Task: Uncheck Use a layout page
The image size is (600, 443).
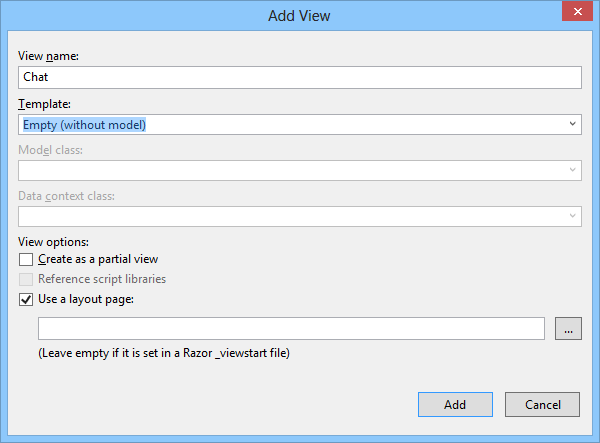Action: (x=26, y=298)
